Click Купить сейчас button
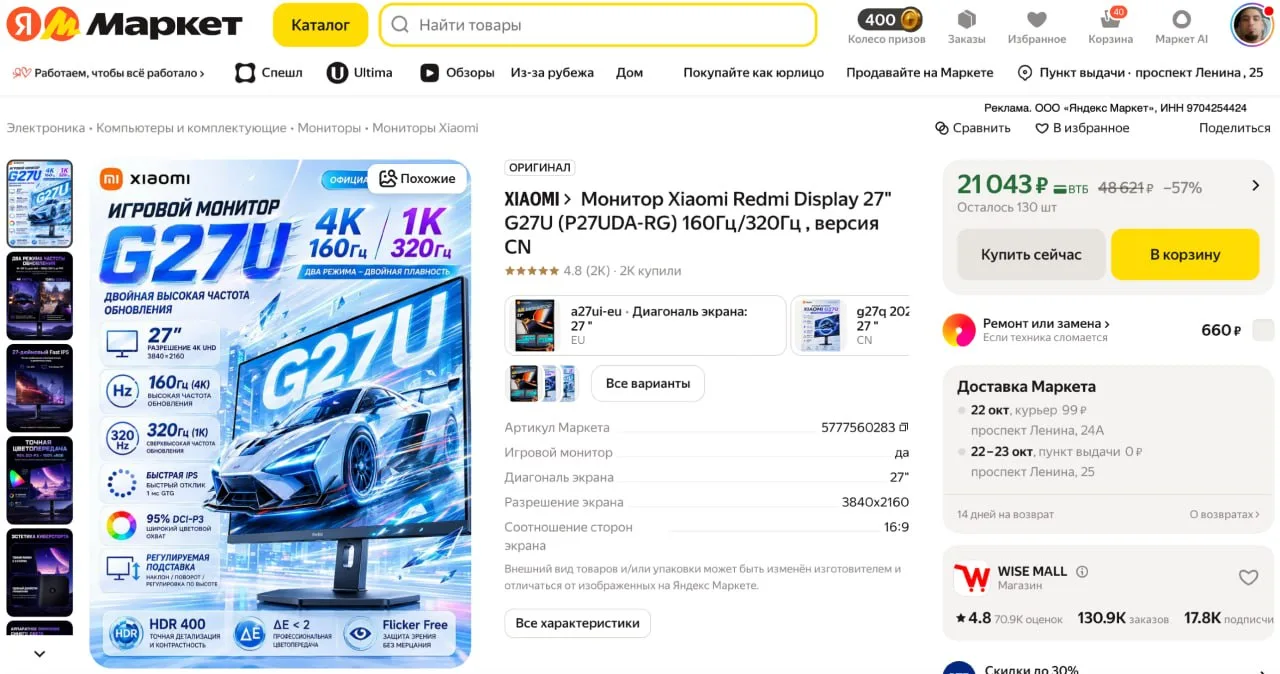 point(1031,254)
